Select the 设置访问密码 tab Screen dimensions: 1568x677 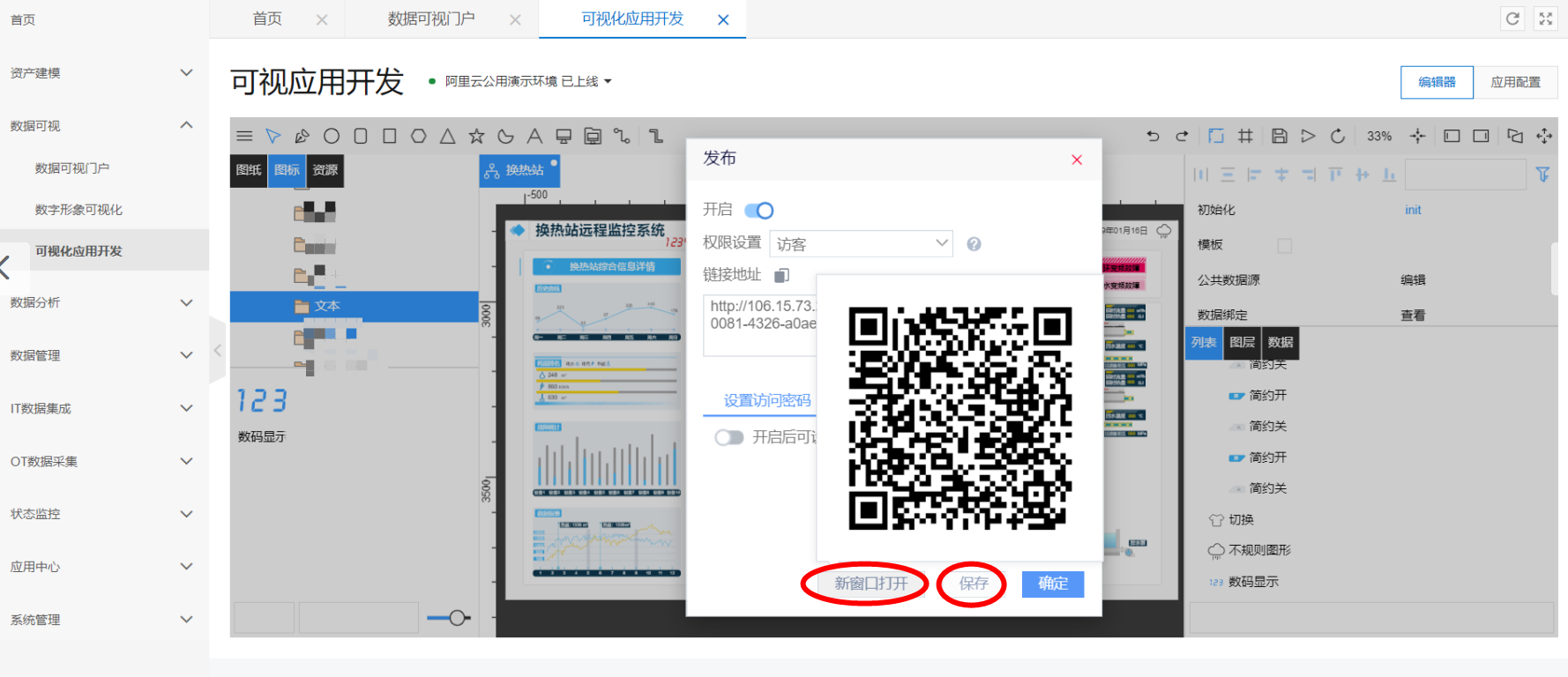pos(767,400)
